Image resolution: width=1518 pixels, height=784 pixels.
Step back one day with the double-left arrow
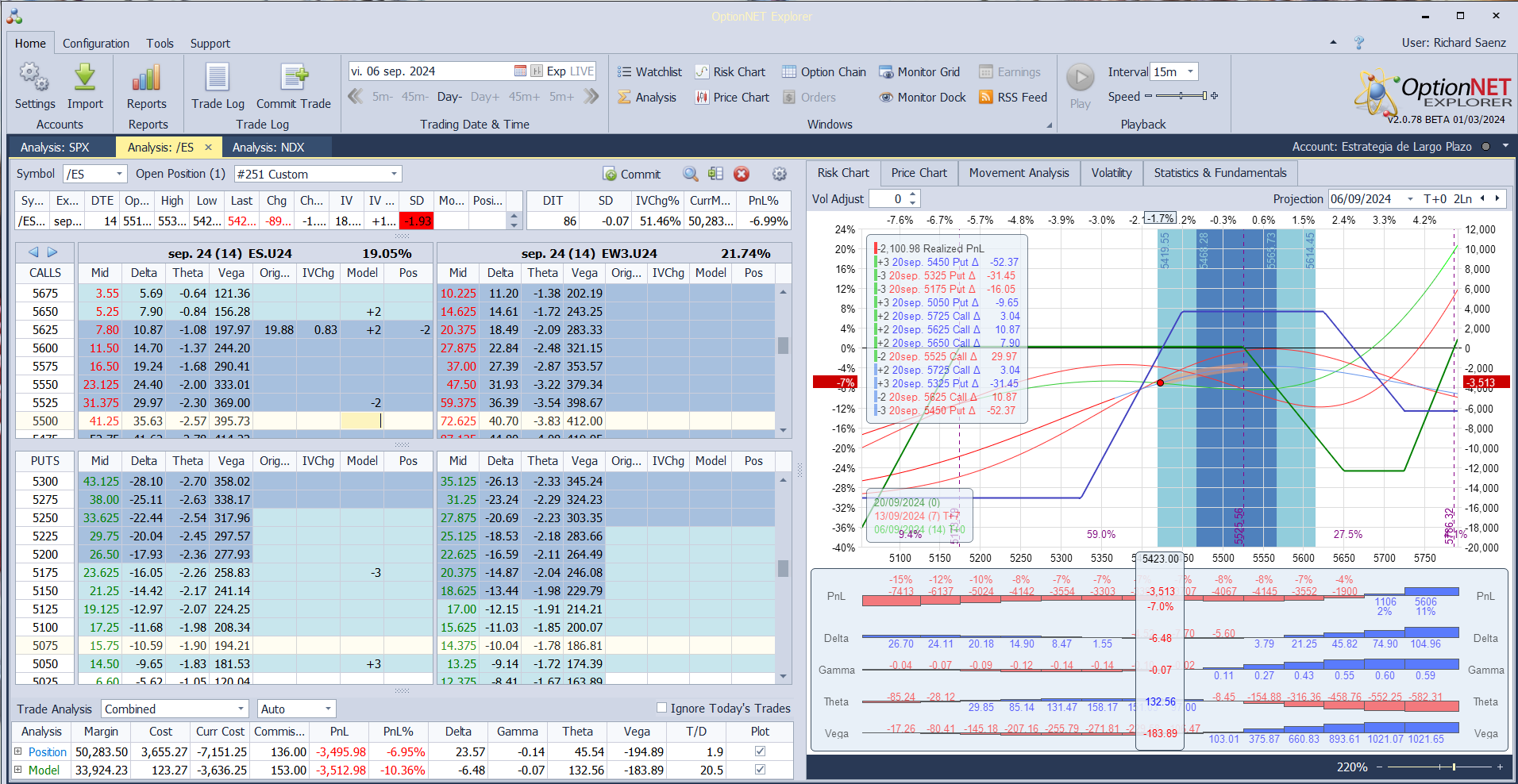[x=356, y=97]
